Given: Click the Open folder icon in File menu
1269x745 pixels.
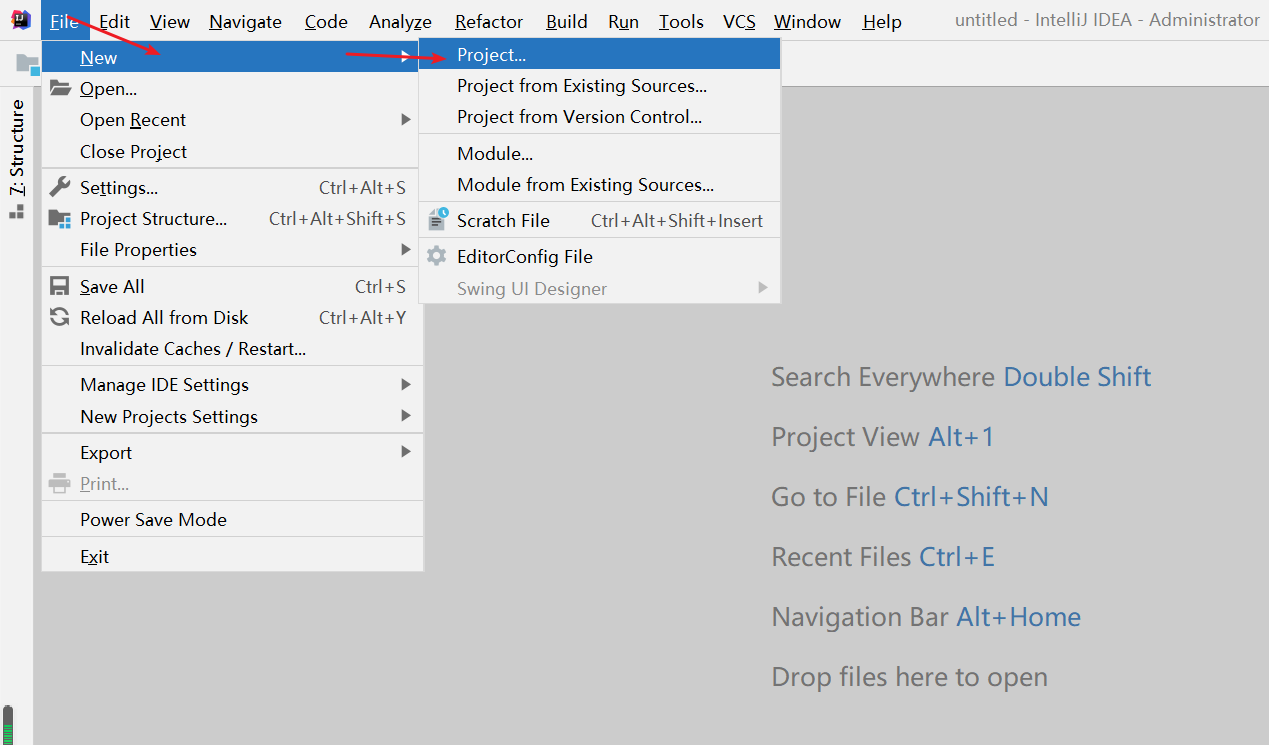Looking at the screenshot, I should tap(60, 88).
